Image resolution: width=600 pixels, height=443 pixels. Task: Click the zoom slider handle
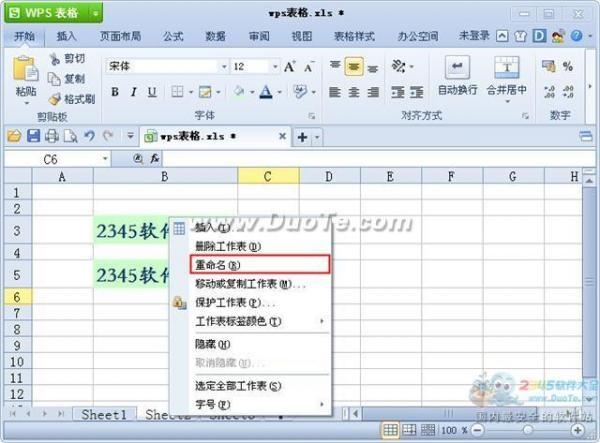(x=528, y=430)
